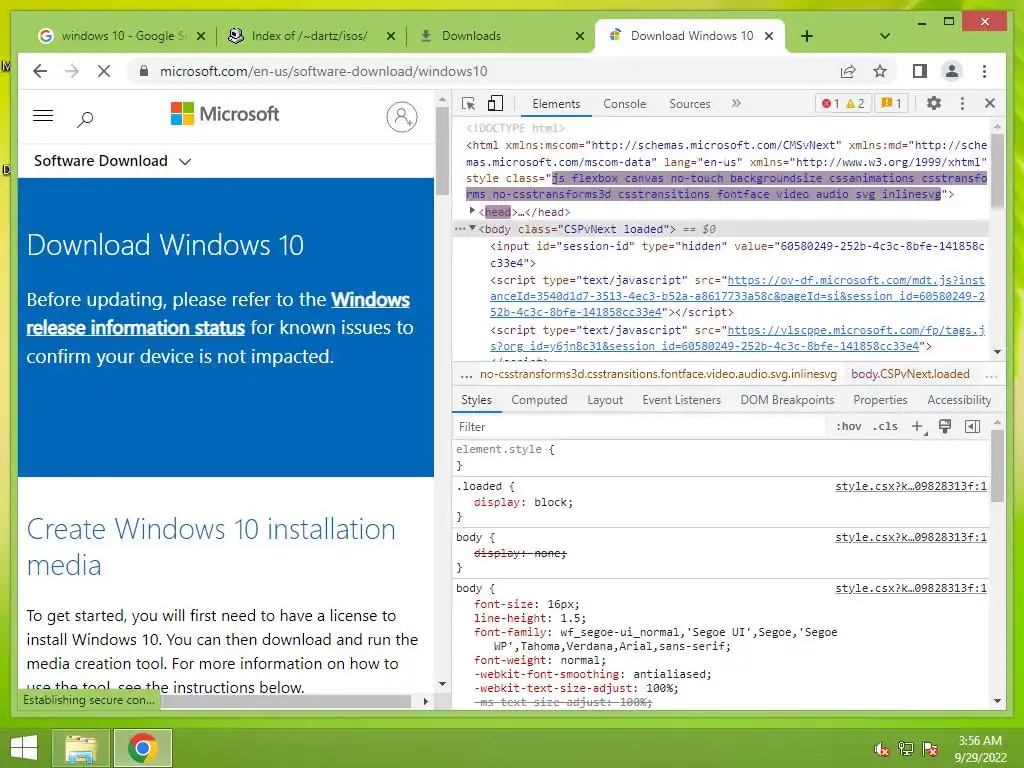1024x768 pixels.
Task: Sign in with the account avatar icon
Action: click(x=402, y=117)
